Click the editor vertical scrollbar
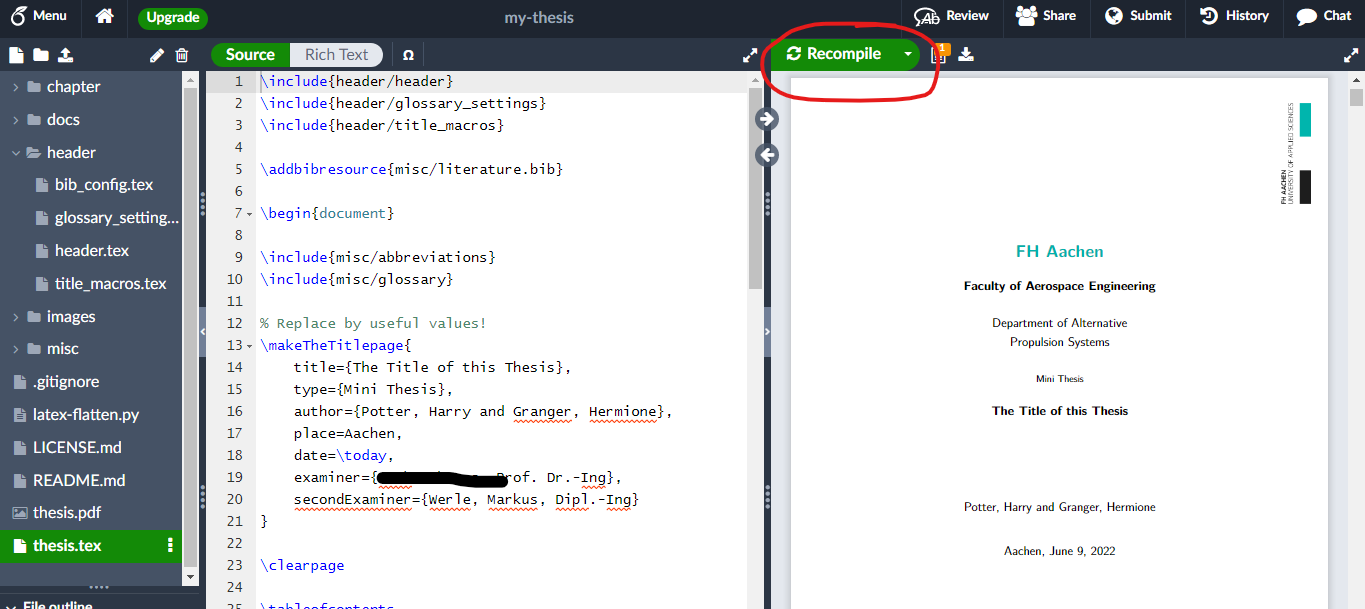Image resolution: width=1365 pixels, height=609 pixels. pos(755,190)
